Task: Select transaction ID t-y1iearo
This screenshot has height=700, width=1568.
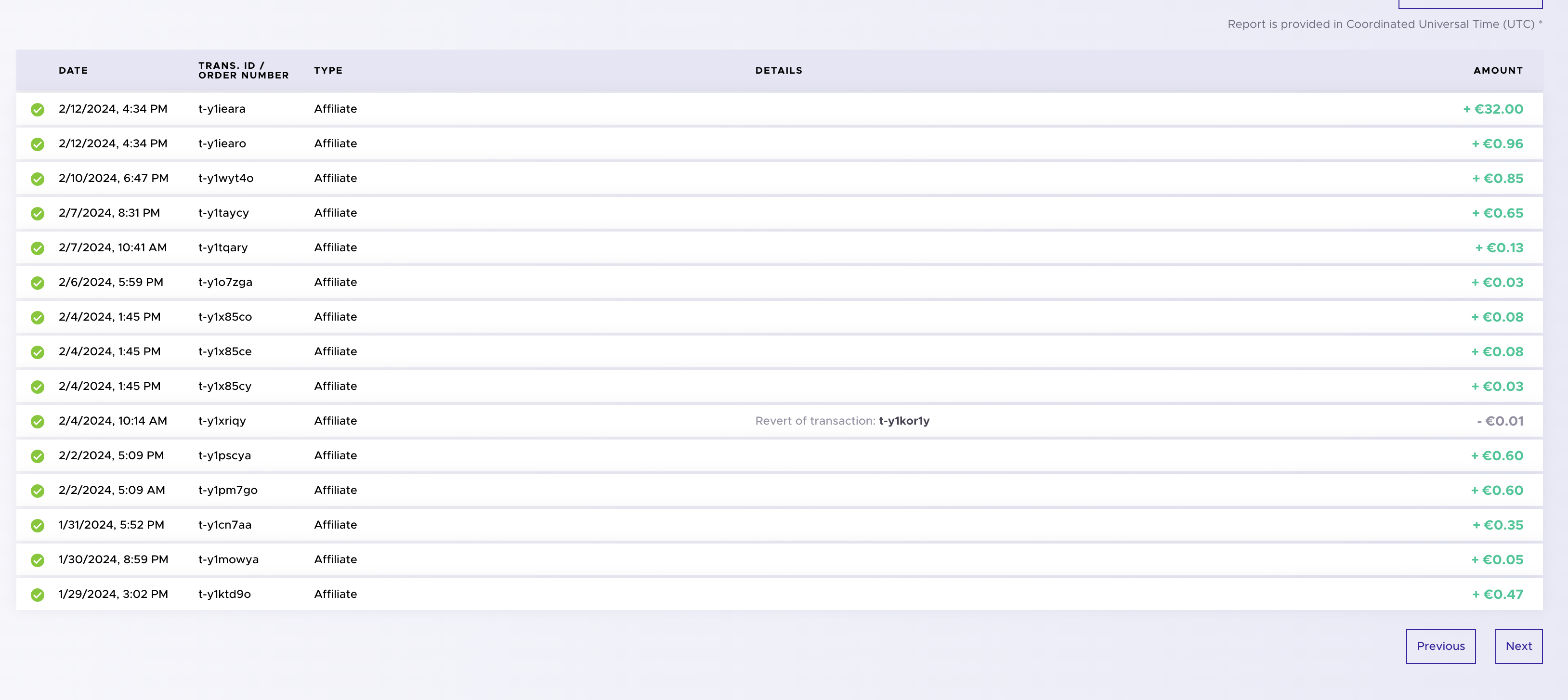Action: (x=222, y=143)
